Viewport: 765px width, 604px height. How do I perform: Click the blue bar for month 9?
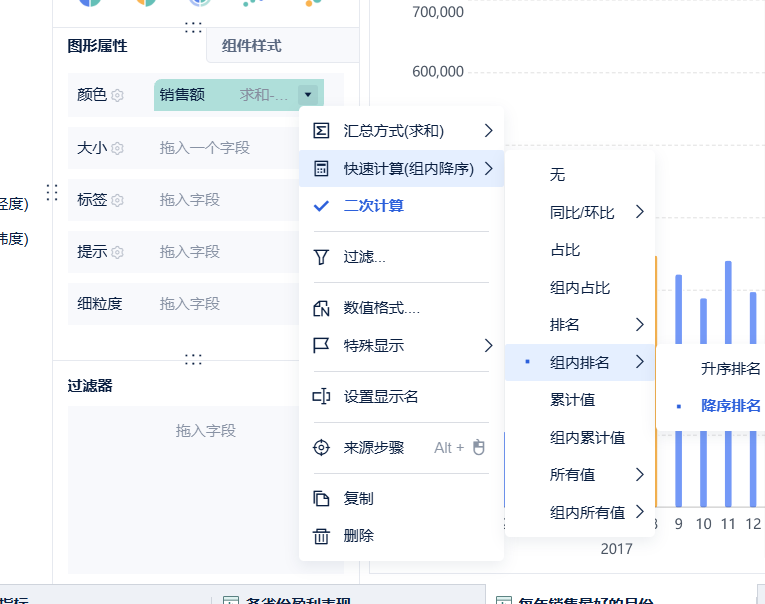678,309
